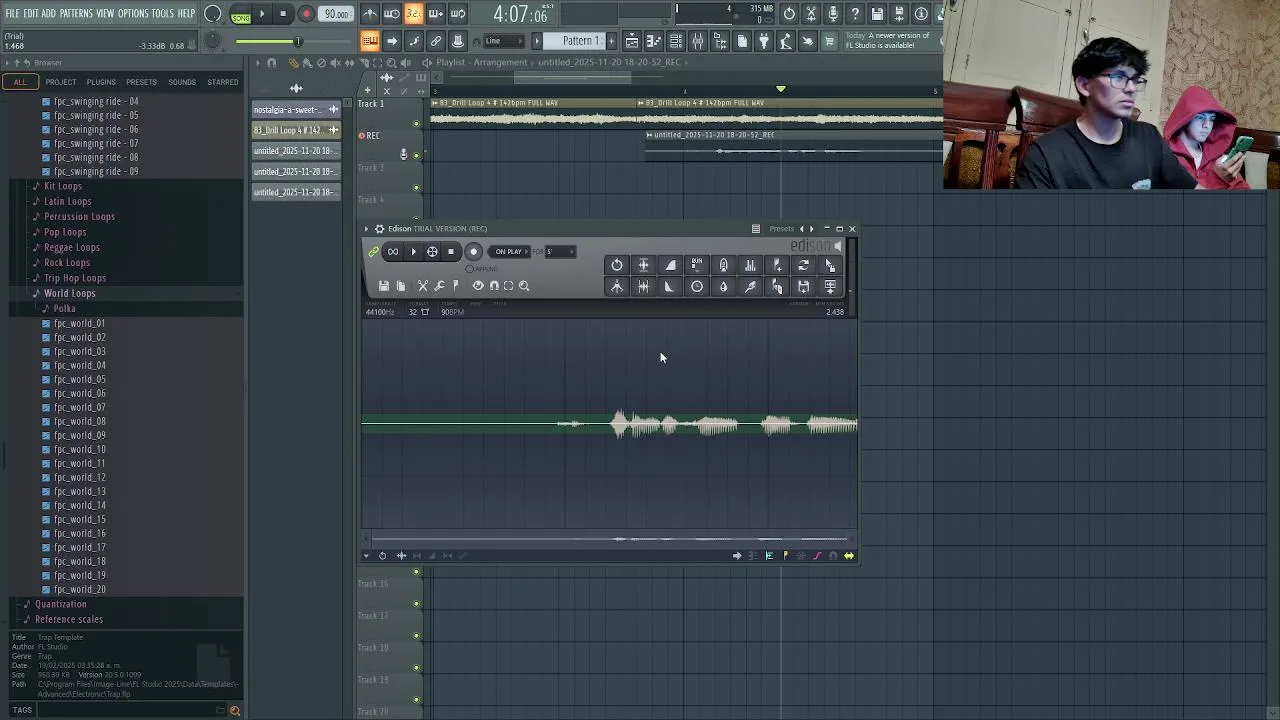Click the tempo field showing 90.000

point(336,14)
